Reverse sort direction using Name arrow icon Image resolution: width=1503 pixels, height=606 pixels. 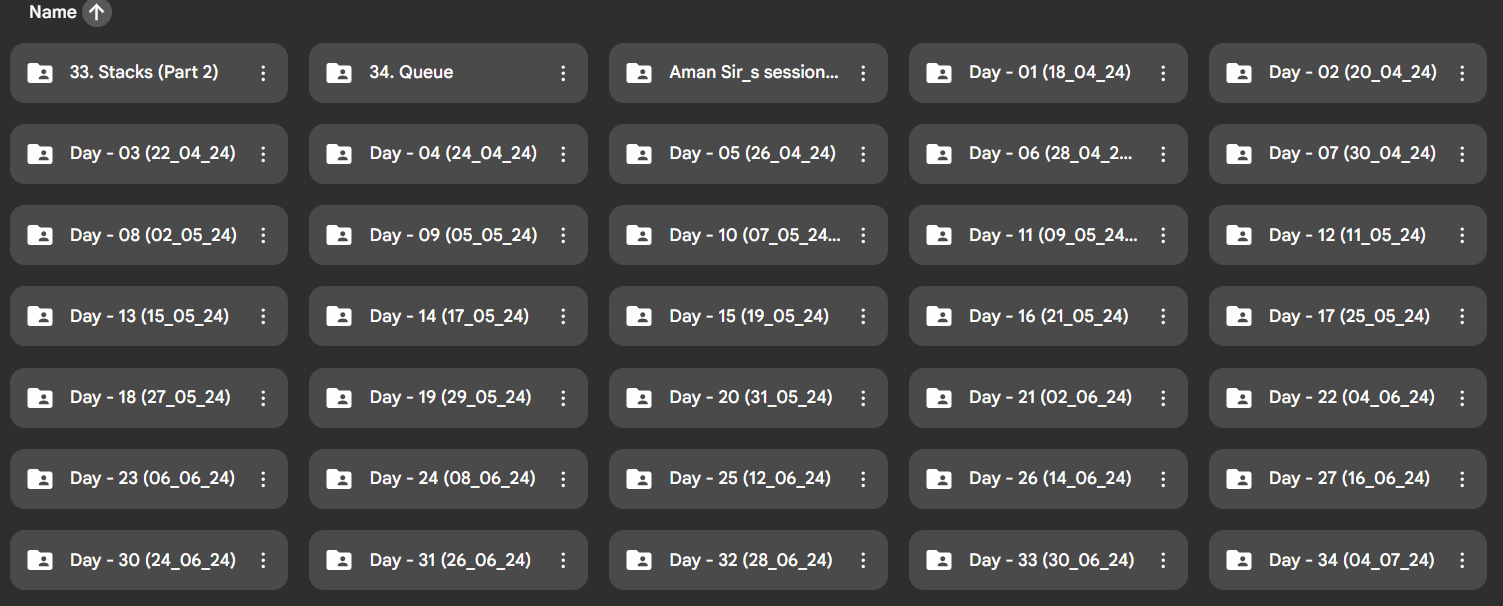click(x=96, y=13)
